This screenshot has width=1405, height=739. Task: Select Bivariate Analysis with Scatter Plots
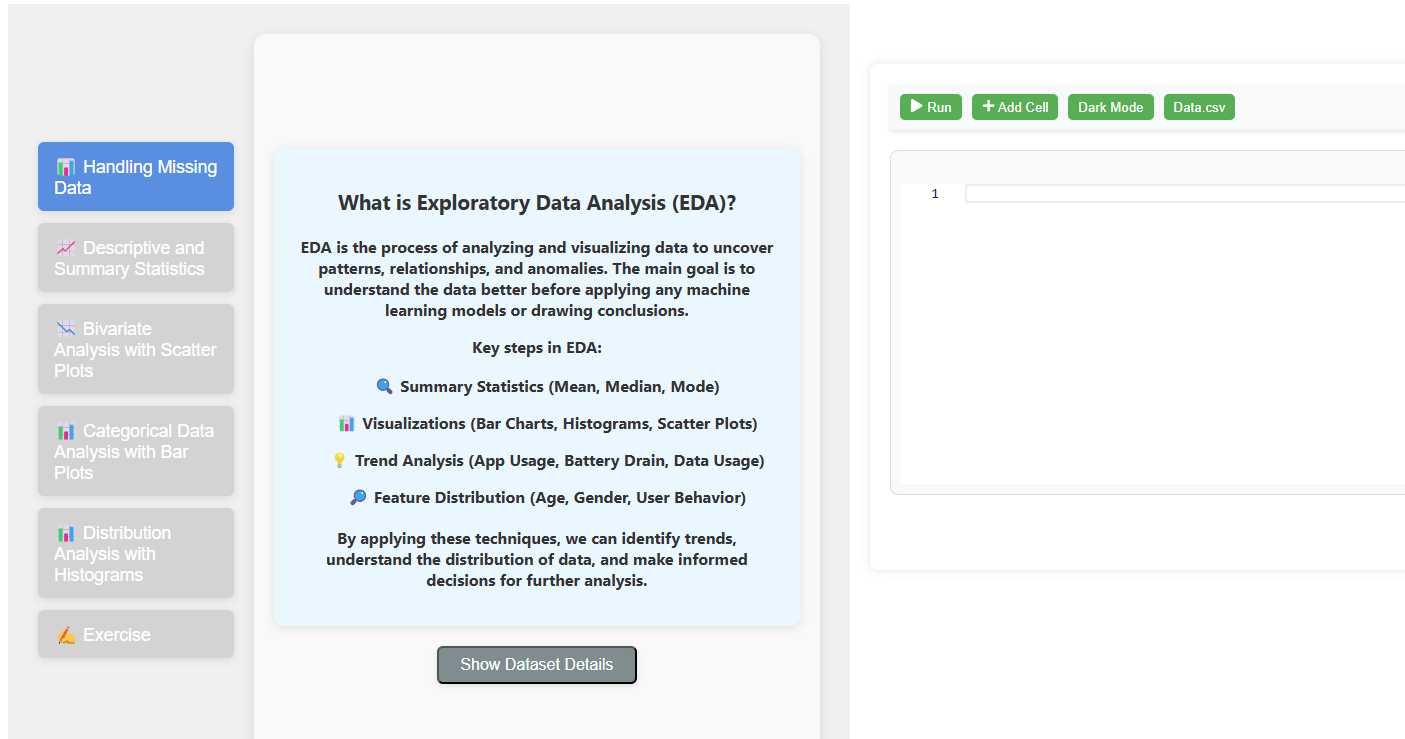click(136, 349)
